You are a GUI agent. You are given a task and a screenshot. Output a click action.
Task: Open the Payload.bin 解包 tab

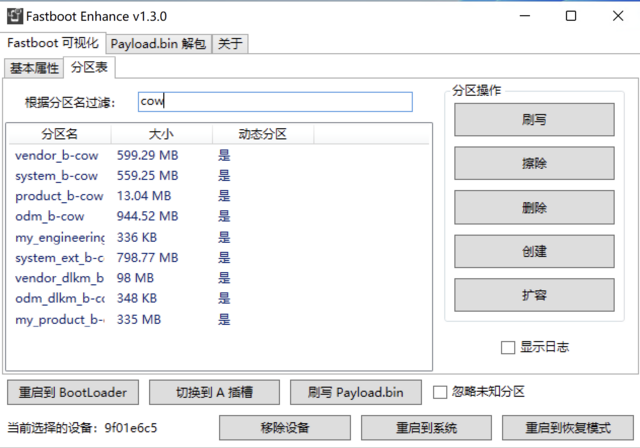(x=158, y=44)
